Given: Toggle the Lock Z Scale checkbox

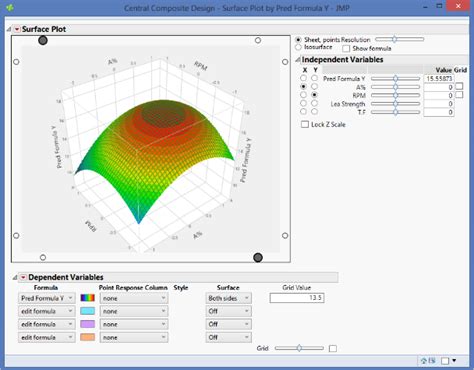Looking at the screenshot, I should [x=305, y=125].
